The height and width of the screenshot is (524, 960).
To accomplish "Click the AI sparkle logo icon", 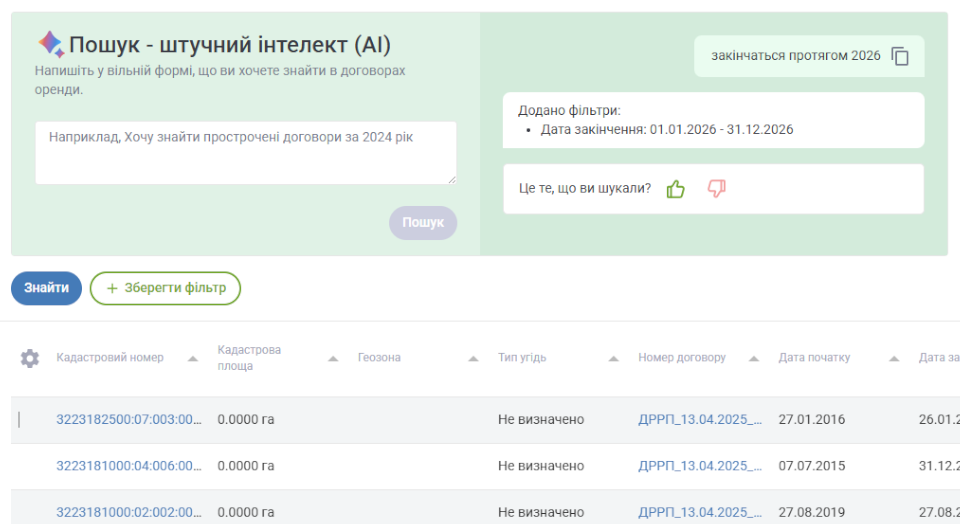I will [x=51, y=44].
